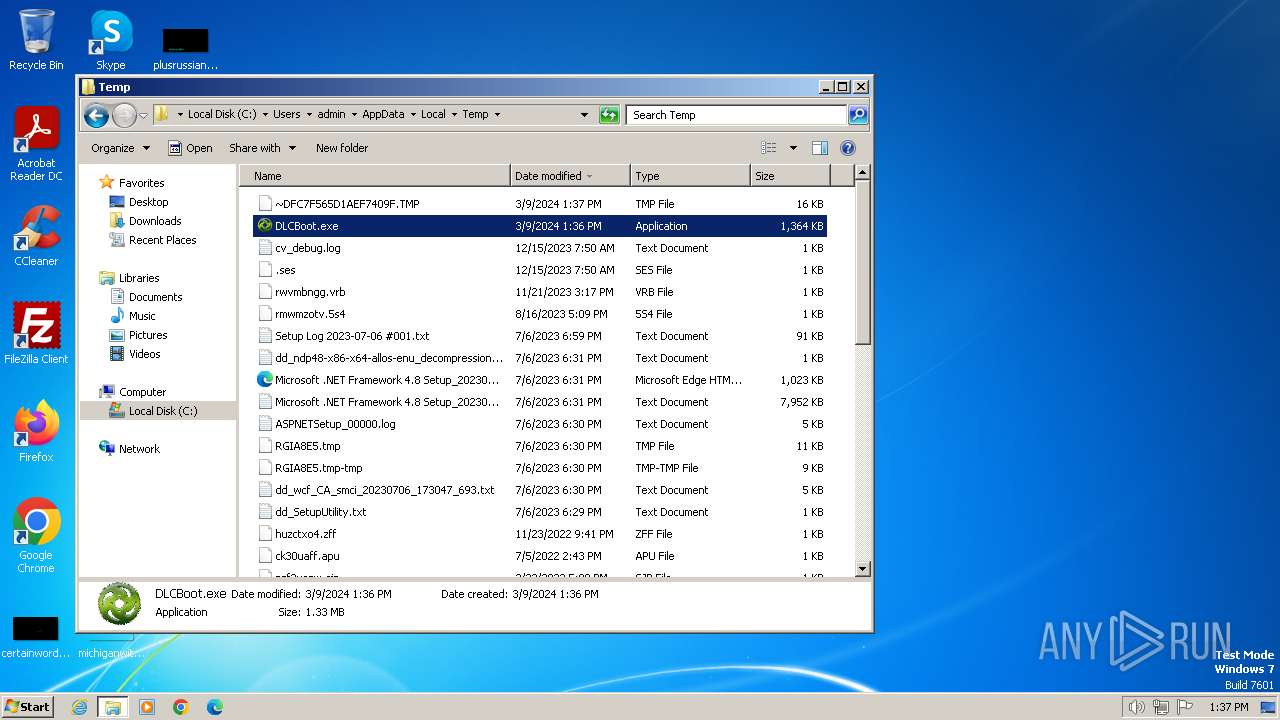Click the Help question mark icon

coord(848,148)
